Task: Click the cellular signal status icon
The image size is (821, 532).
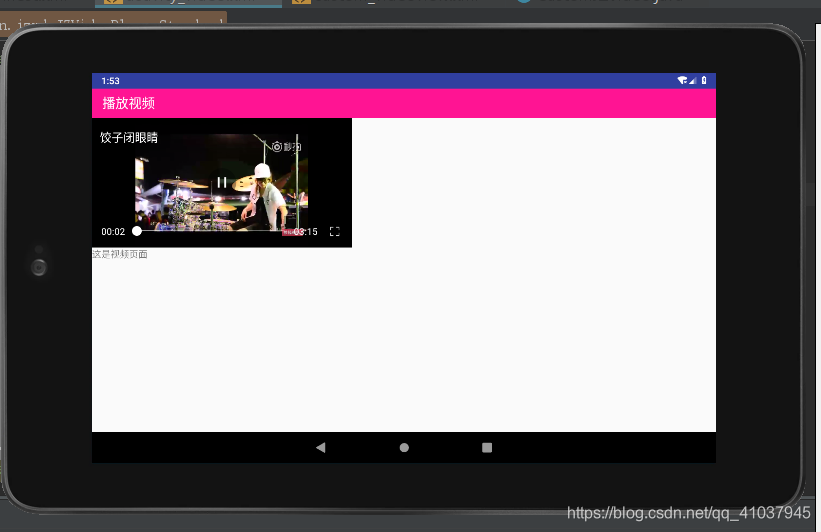Action: pyautogui.click(x=692, y=80)
